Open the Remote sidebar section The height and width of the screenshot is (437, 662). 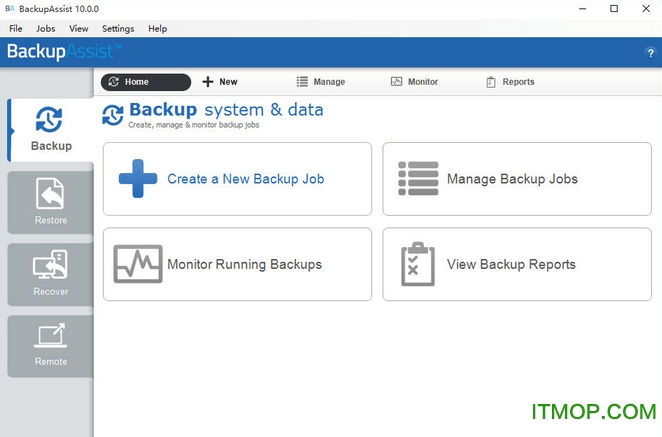click(51, 343)
